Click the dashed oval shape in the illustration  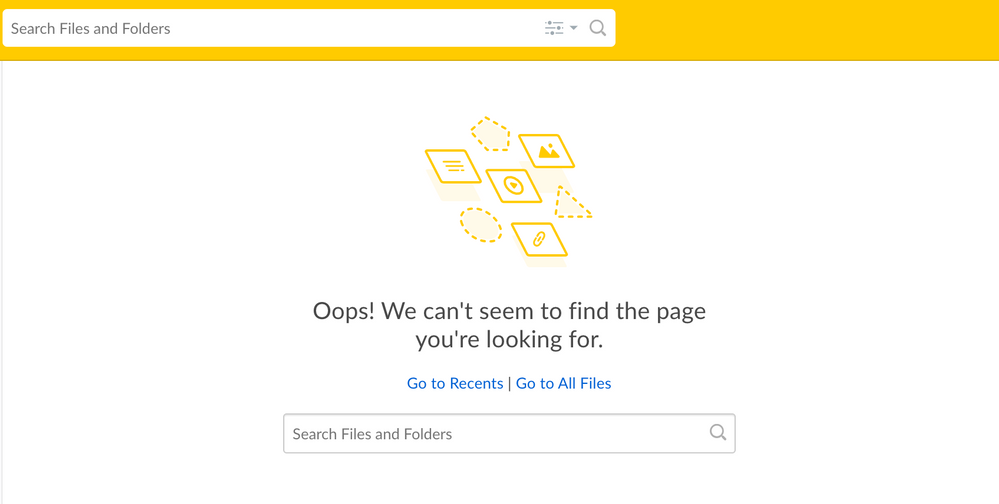(x=480, y=225)
